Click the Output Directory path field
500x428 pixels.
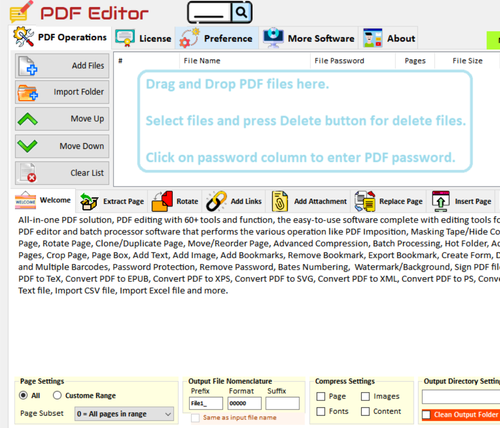[x=461, y=397]
